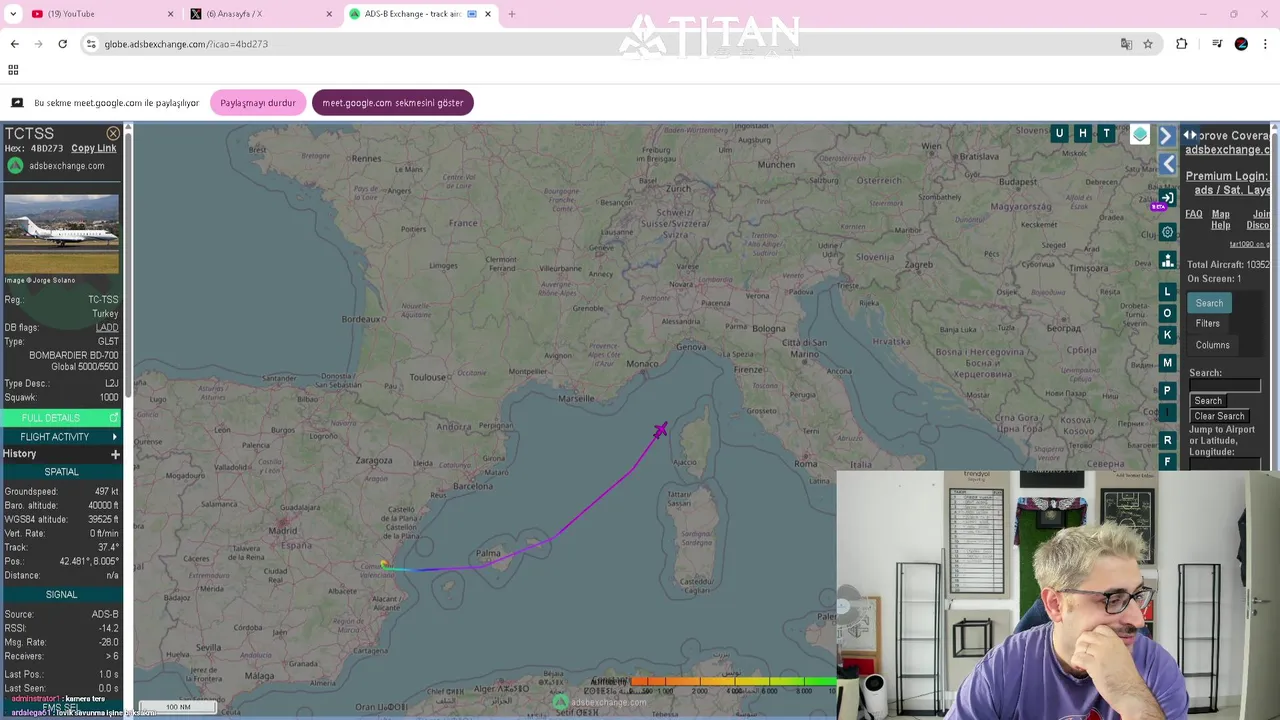The image size is (1280, 720).
Task: Click the site information icon in address bar
Action: [x=91, y=44]
